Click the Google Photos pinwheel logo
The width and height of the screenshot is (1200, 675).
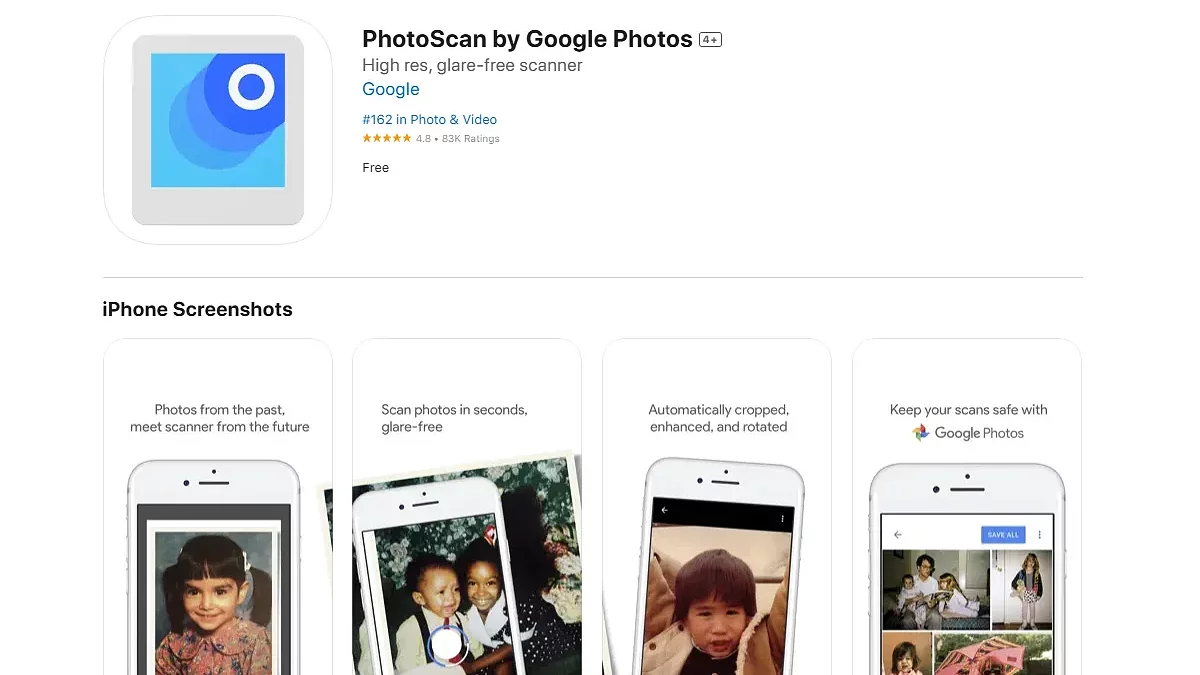pyautogui.click(x=921, y=433)
